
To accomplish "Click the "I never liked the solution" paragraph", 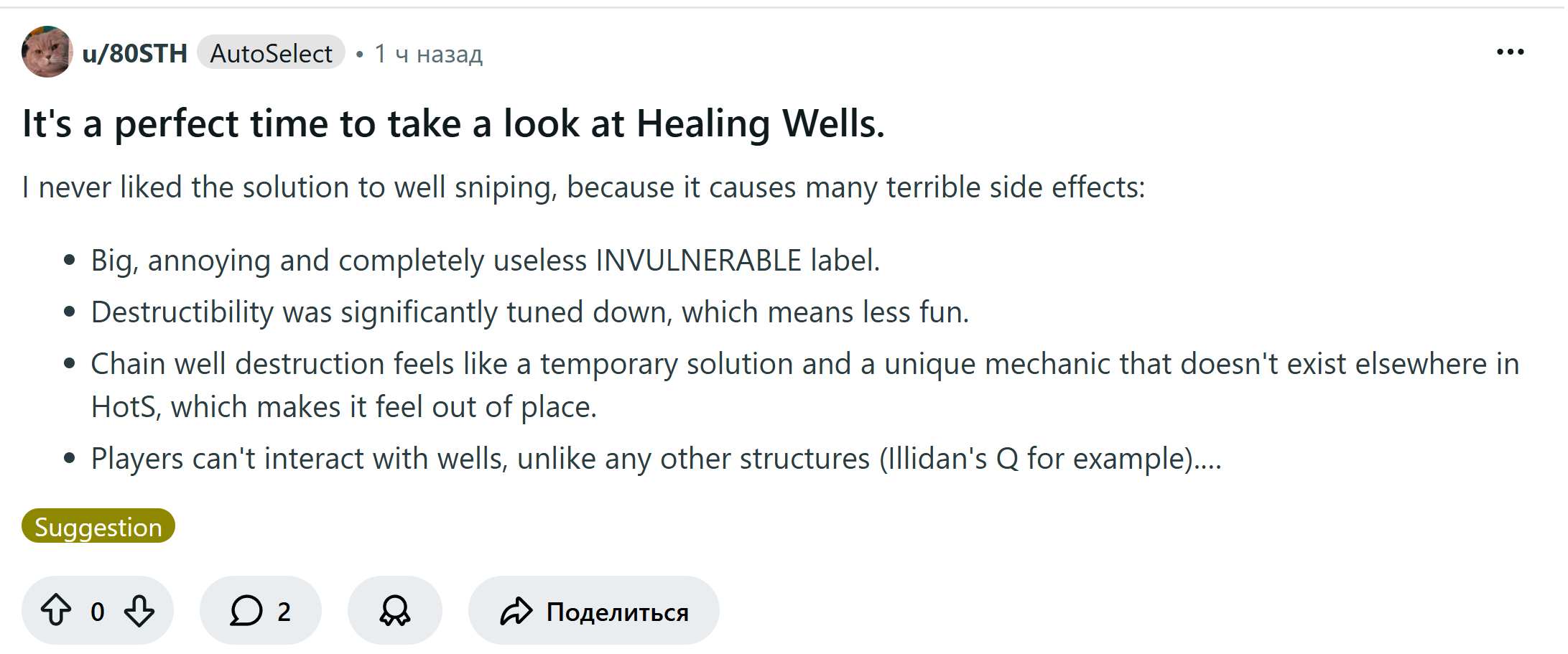I will (x=583, y=187).
